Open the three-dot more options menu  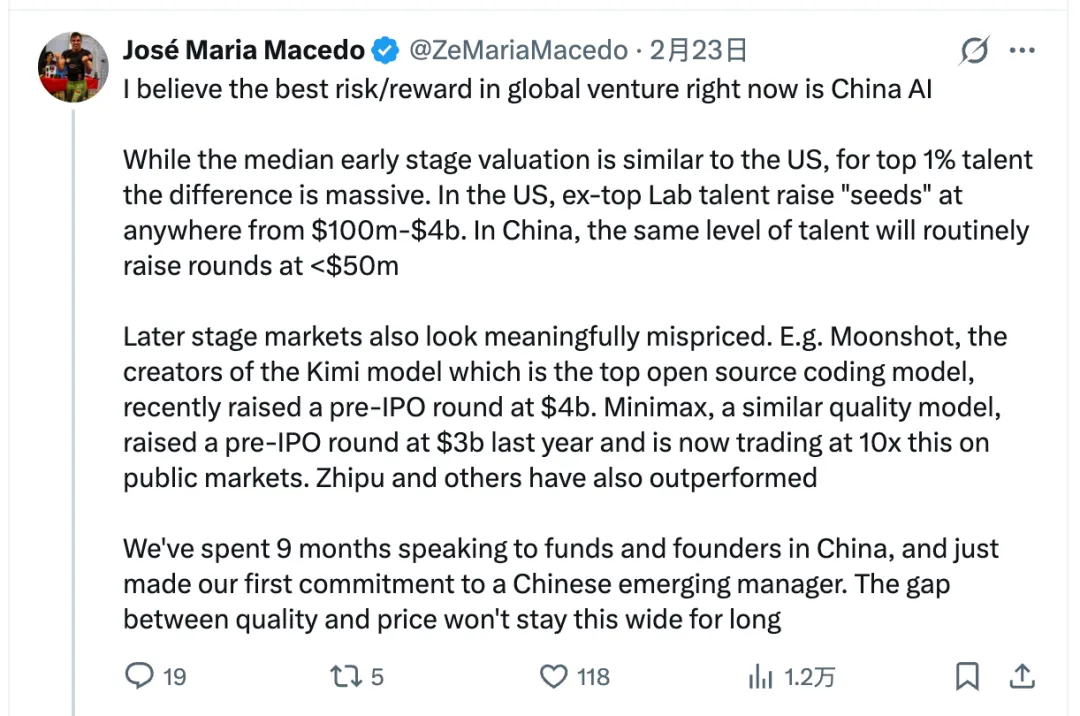coord(1022,49)
